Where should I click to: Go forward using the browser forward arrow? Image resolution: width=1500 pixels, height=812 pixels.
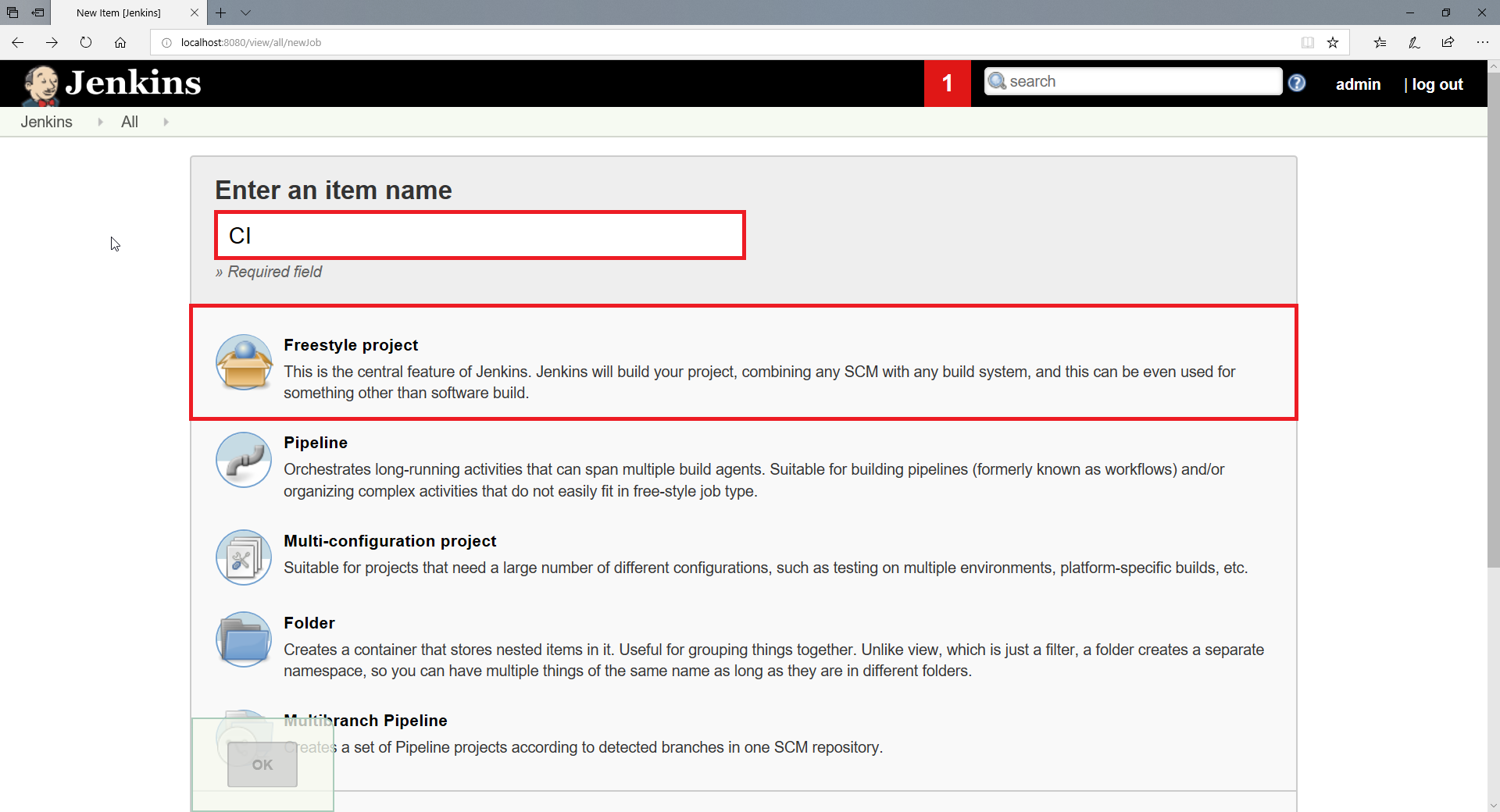click(52, 42)
